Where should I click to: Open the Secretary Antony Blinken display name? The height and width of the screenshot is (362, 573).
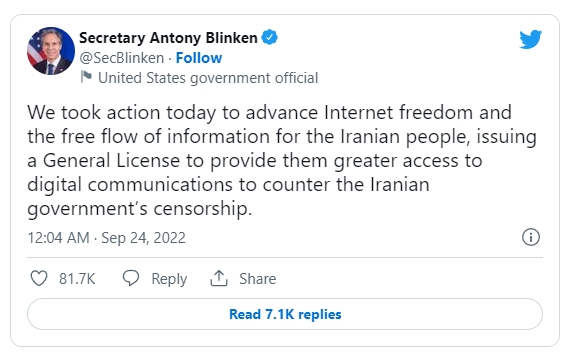coord(168,38)
